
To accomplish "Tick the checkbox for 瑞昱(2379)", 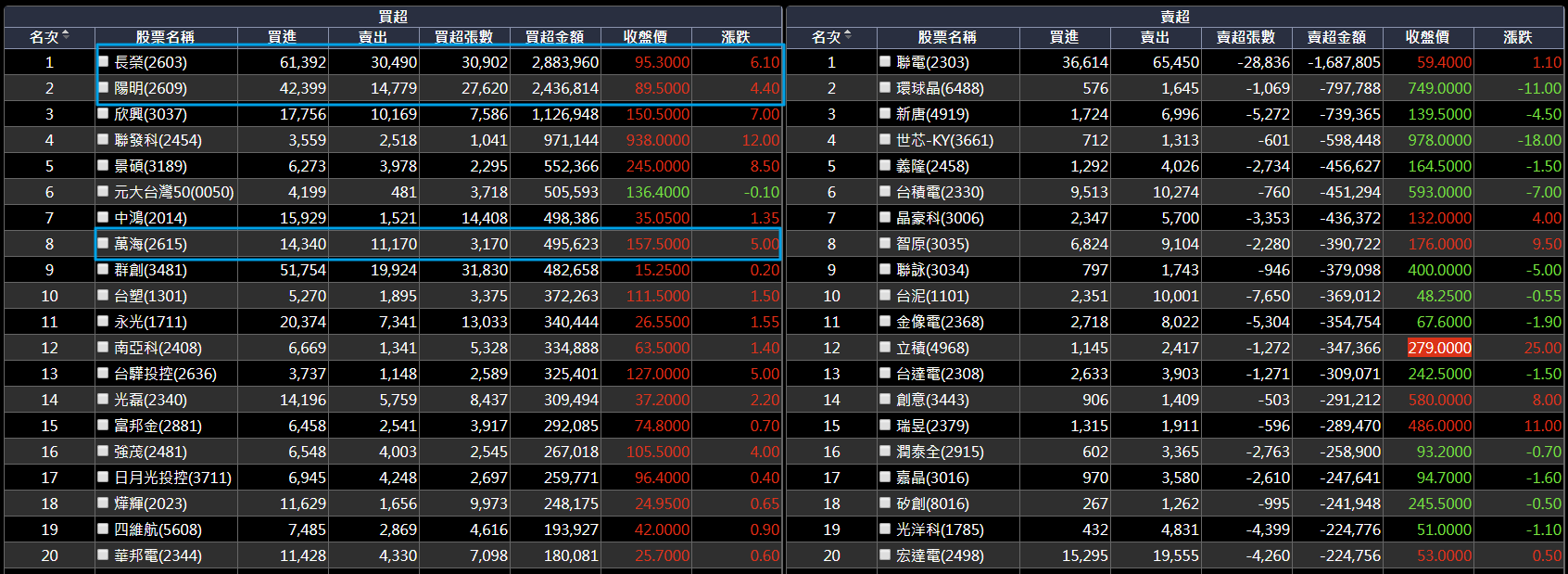I will pos(885,425).
